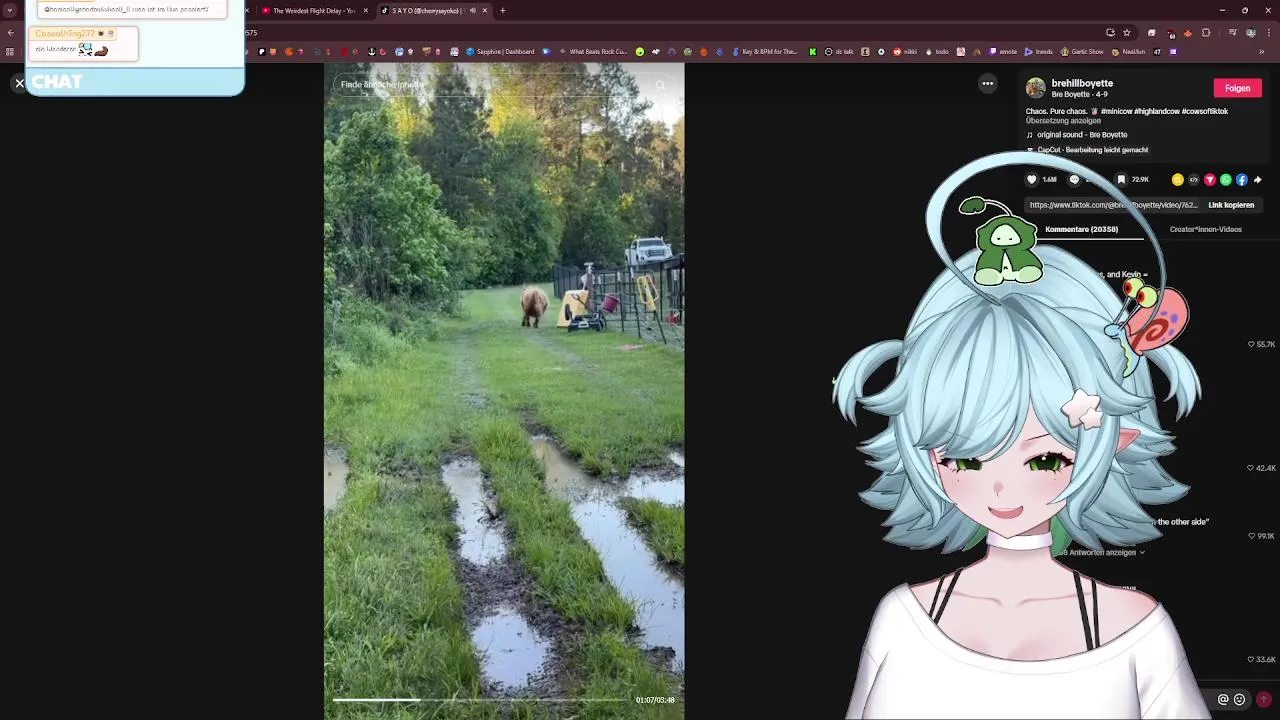Screen dimensions: 1280x720
Task: Bookmark the video with the save icon
Action: pos(1121,180)
